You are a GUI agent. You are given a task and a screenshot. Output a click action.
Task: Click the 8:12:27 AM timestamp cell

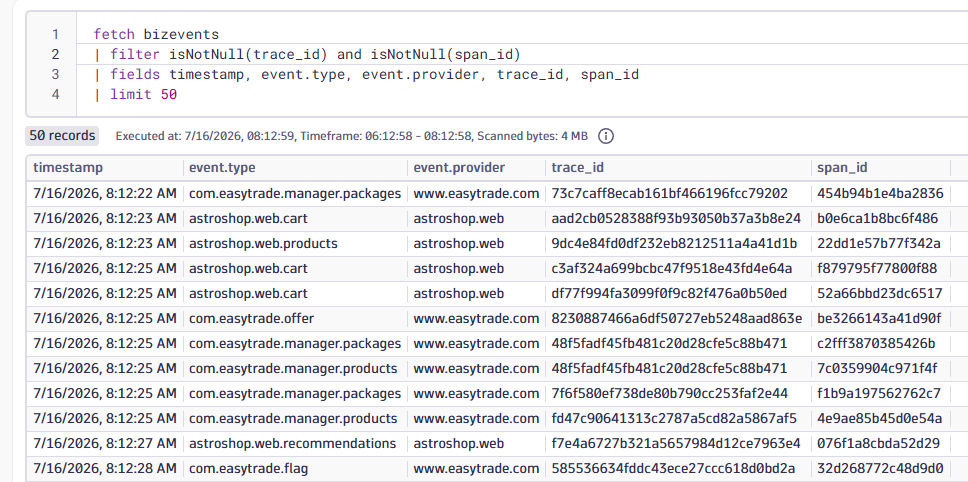pos(105,444)
